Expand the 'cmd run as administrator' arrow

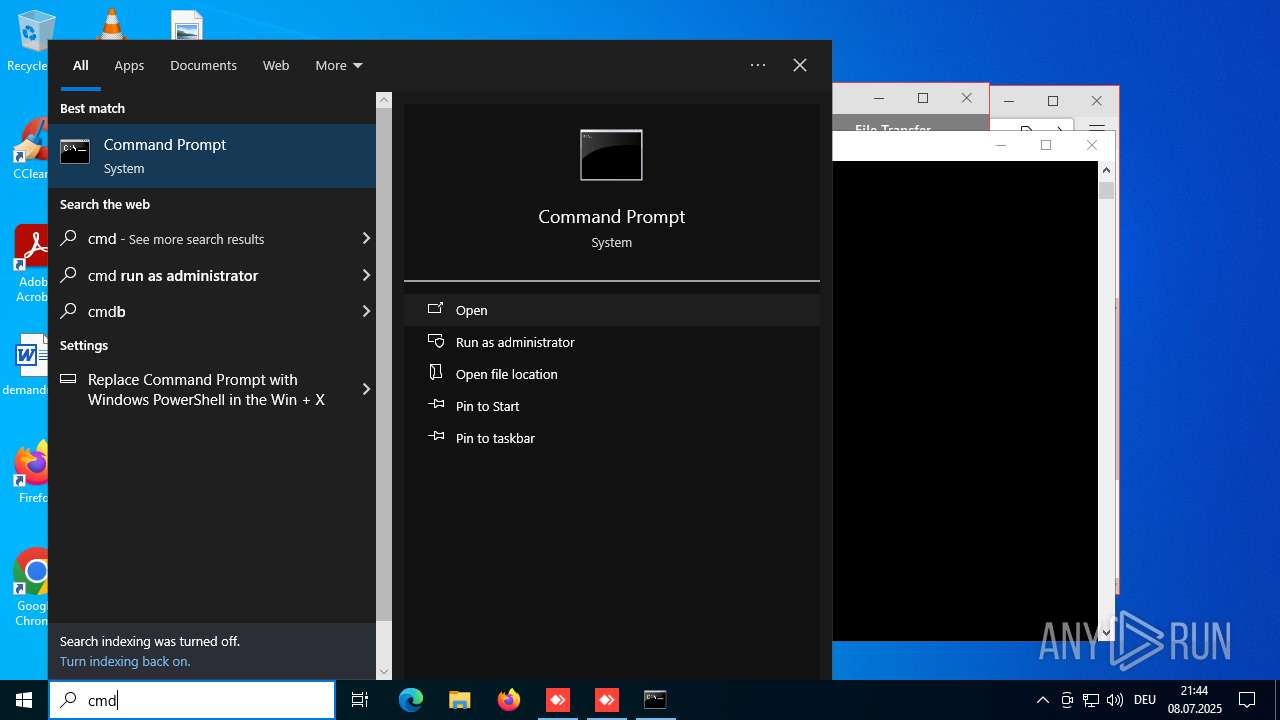coord(366,275)
